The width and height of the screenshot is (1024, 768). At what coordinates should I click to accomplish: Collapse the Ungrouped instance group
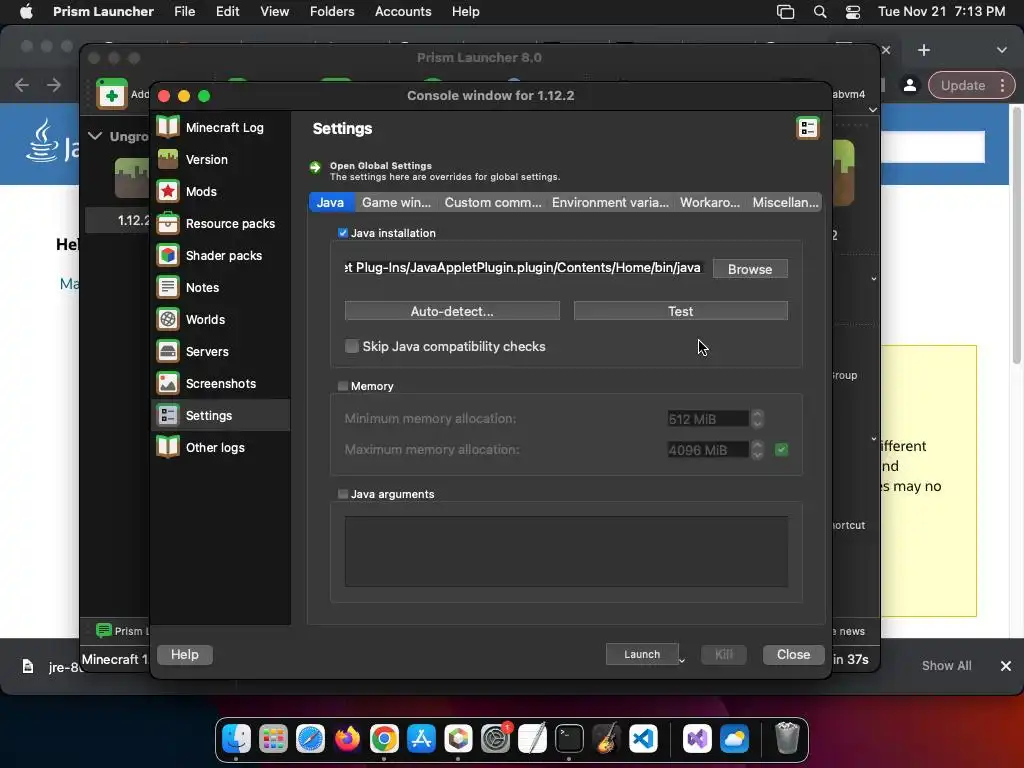coord(95,136)
